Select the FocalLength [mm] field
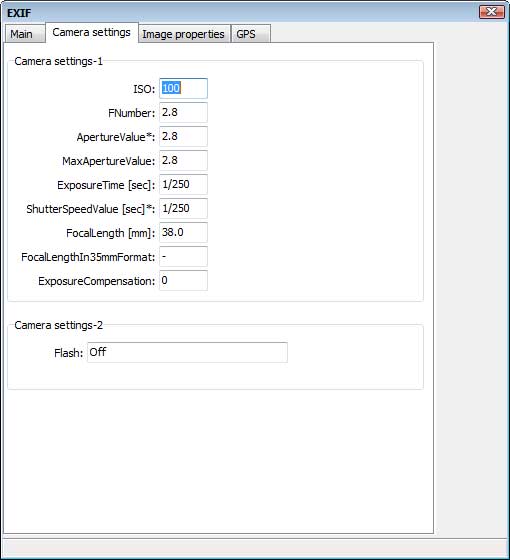510x560 pixels. pos(183,232)
